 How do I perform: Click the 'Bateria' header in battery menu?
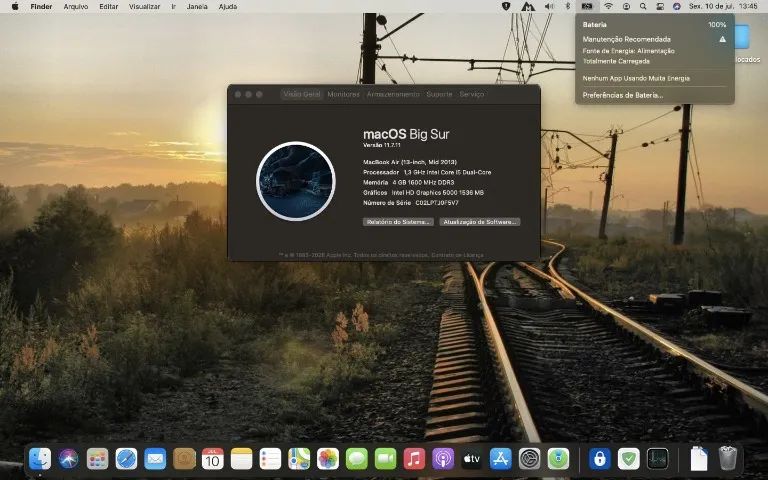[595, 24]
